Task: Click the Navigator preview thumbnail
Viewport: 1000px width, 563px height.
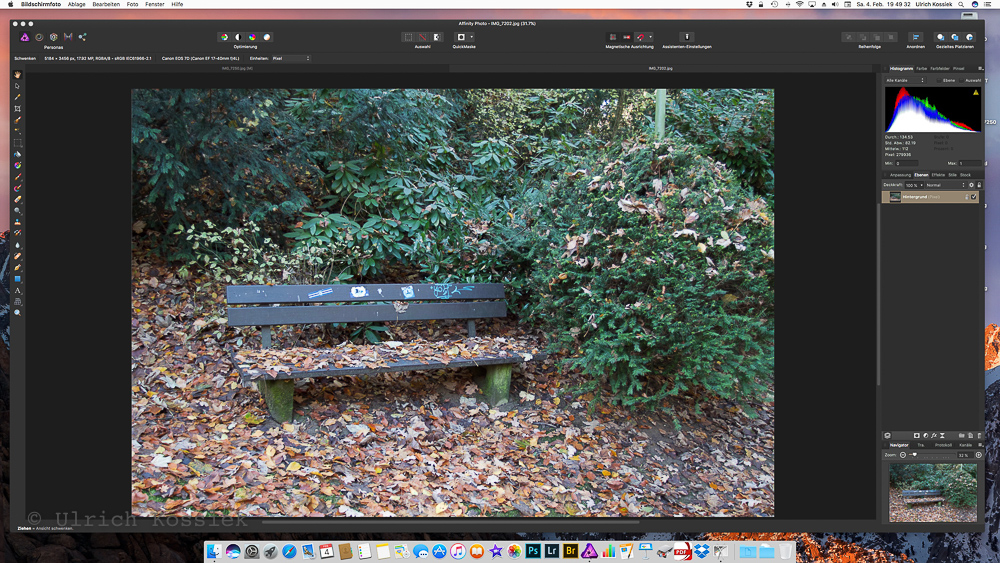Action: pyautogui.click(x=932, y=492)
